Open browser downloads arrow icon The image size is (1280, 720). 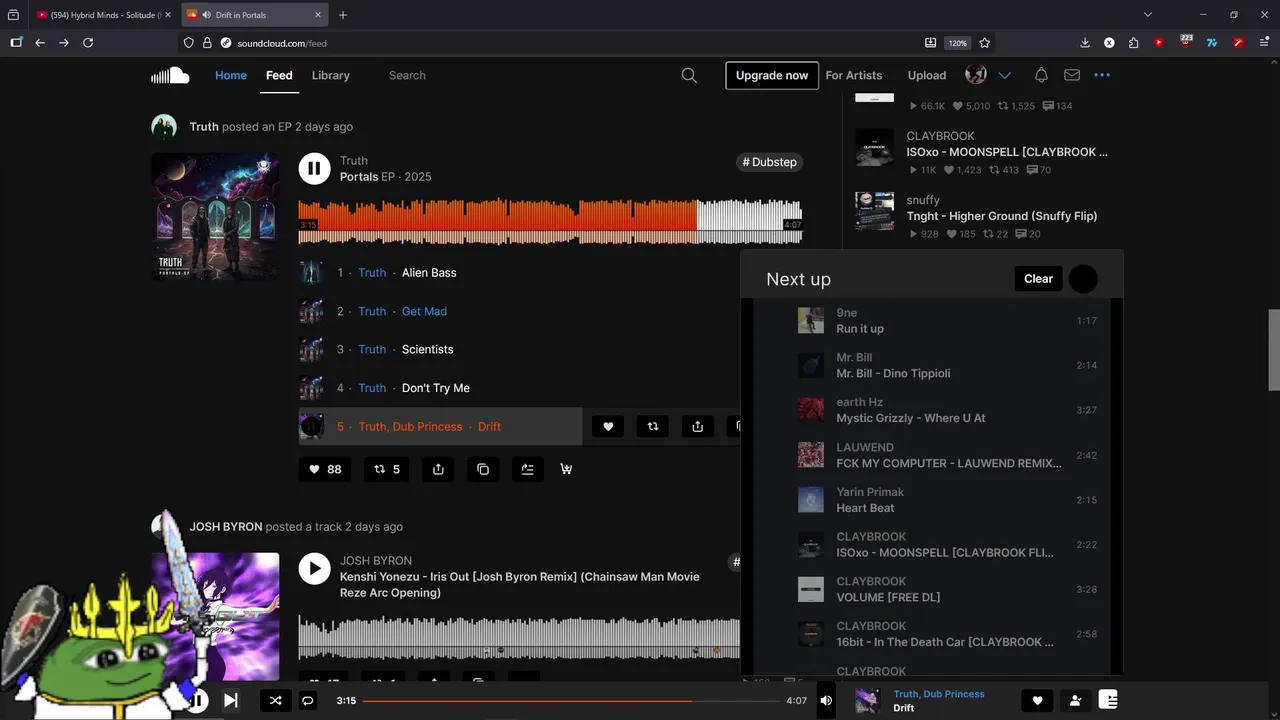click(x=1085, y=43)
